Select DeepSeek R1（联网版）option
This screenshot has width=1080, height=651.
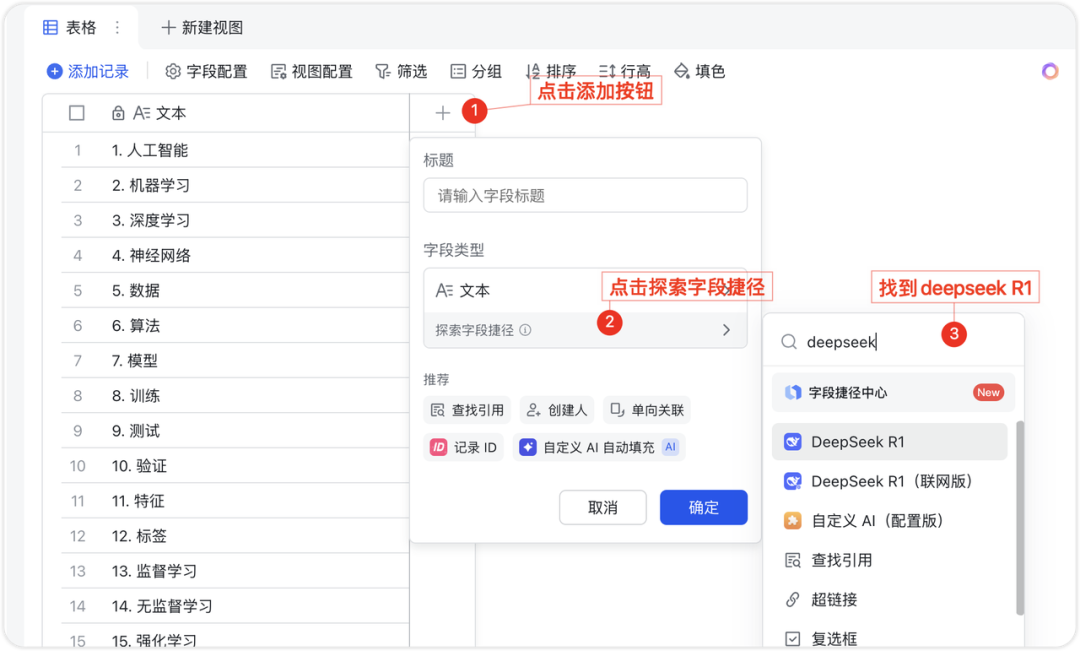[890, 481]
